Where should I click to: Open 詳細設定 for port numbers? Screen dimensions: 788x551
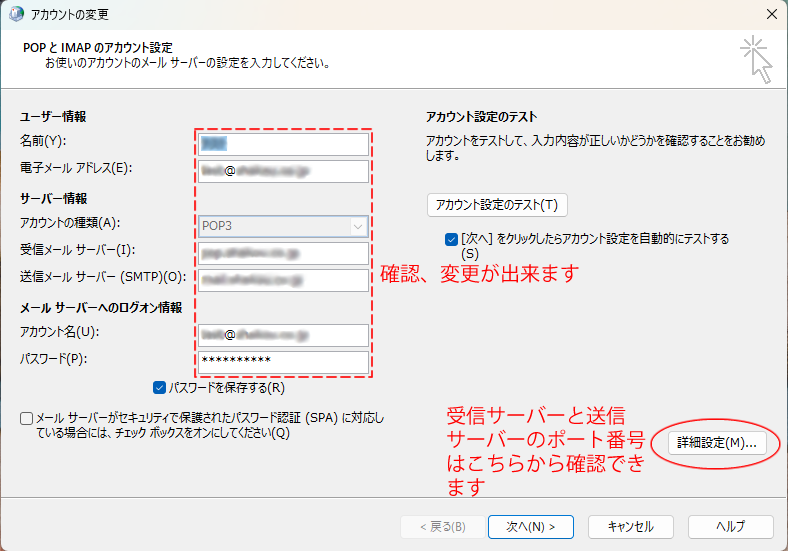(x=715, y=443)
